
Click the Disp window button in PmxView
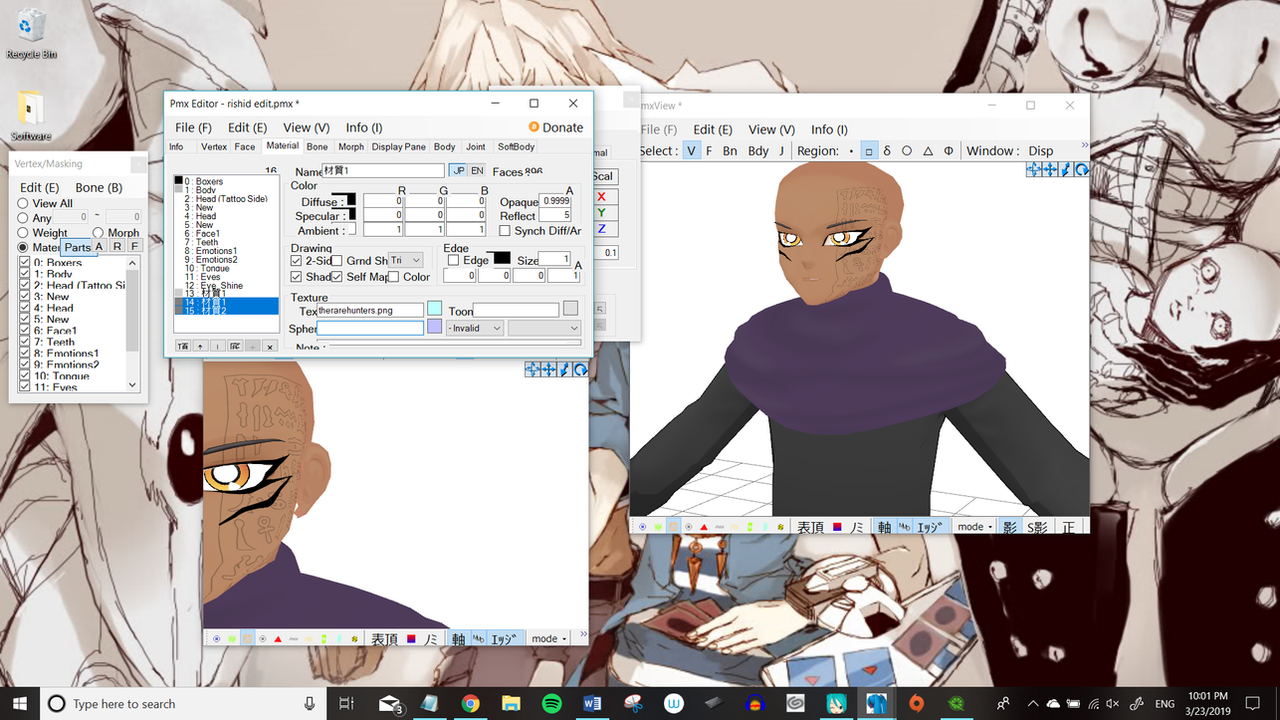(x=1041, y=151)
